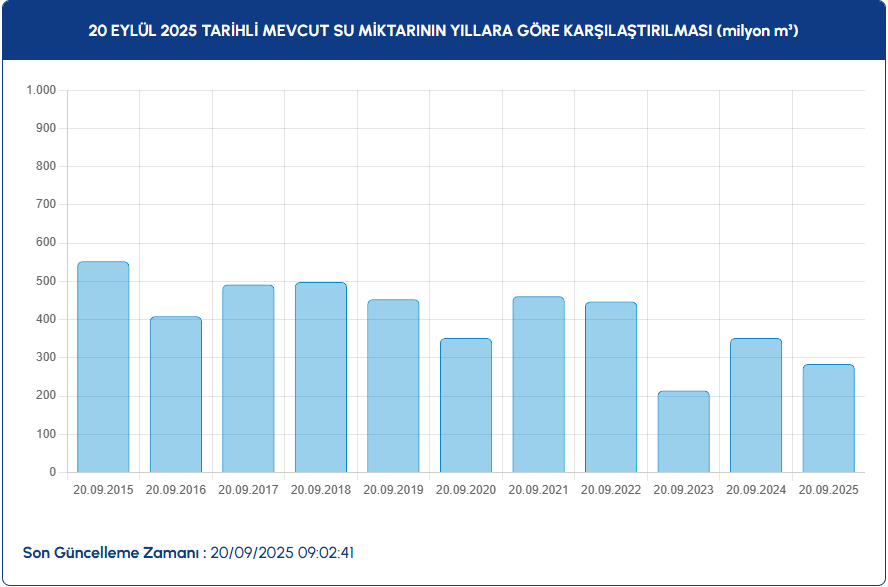Click the bar for 20.09.2021
The height and width of the screenshot is (587, 888).
click(538, 384)
